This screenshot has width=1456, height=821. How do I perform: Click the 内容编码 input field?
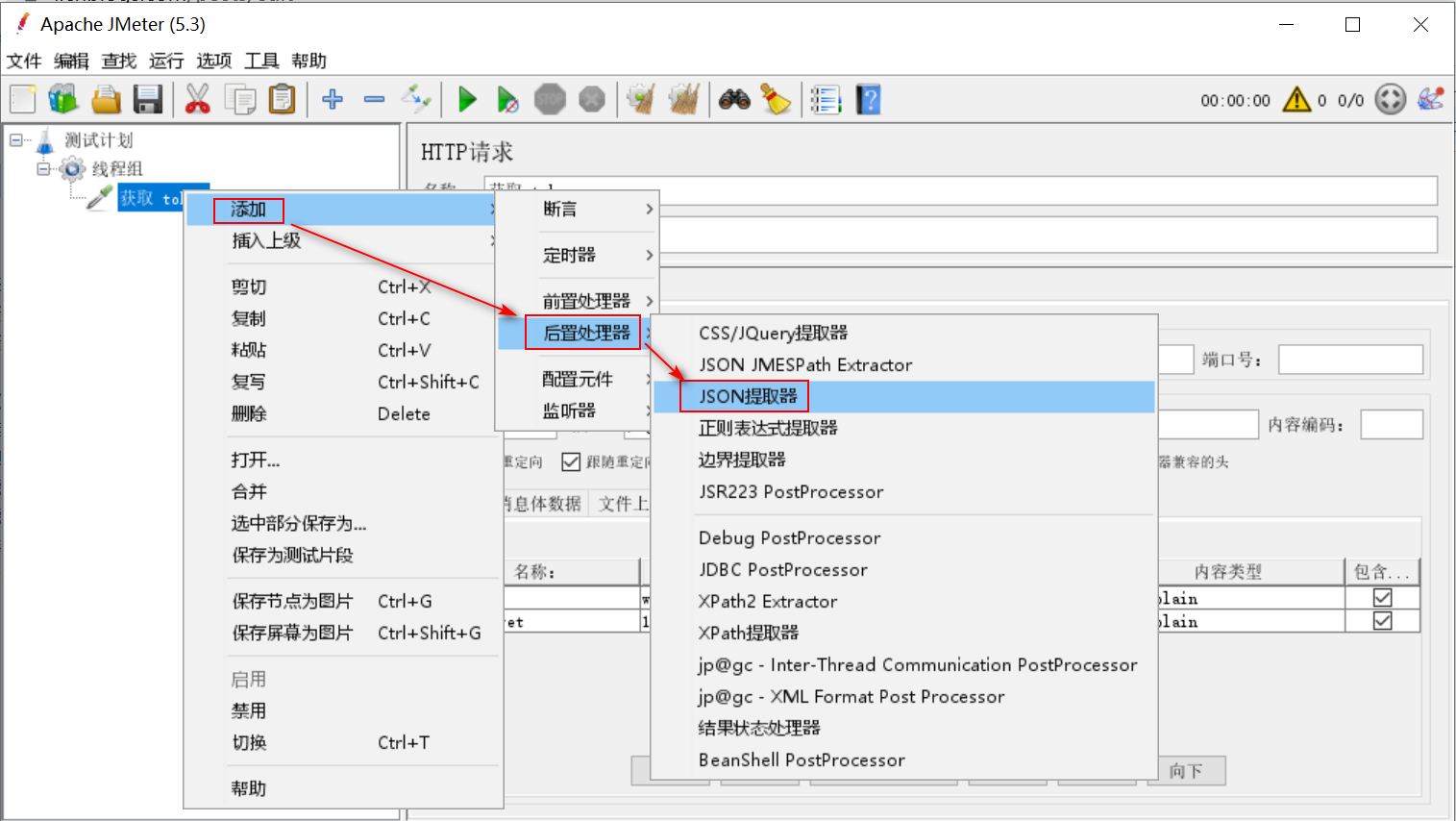coord(1392,425)
